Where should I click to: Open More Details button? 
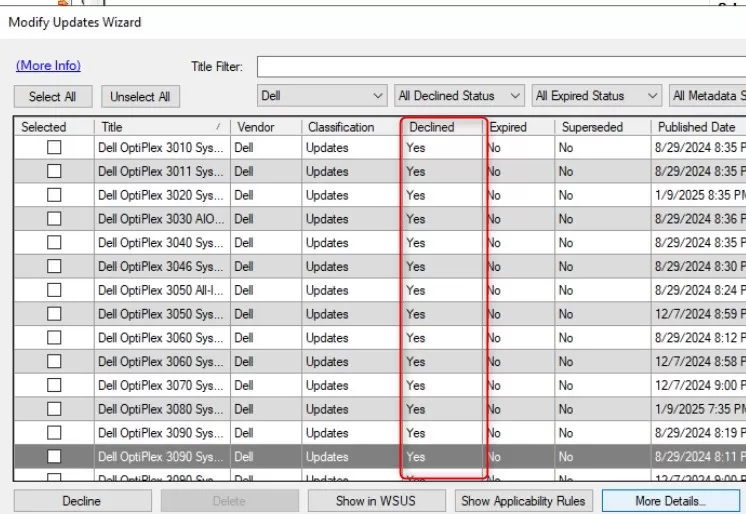(x=670, y=501)
